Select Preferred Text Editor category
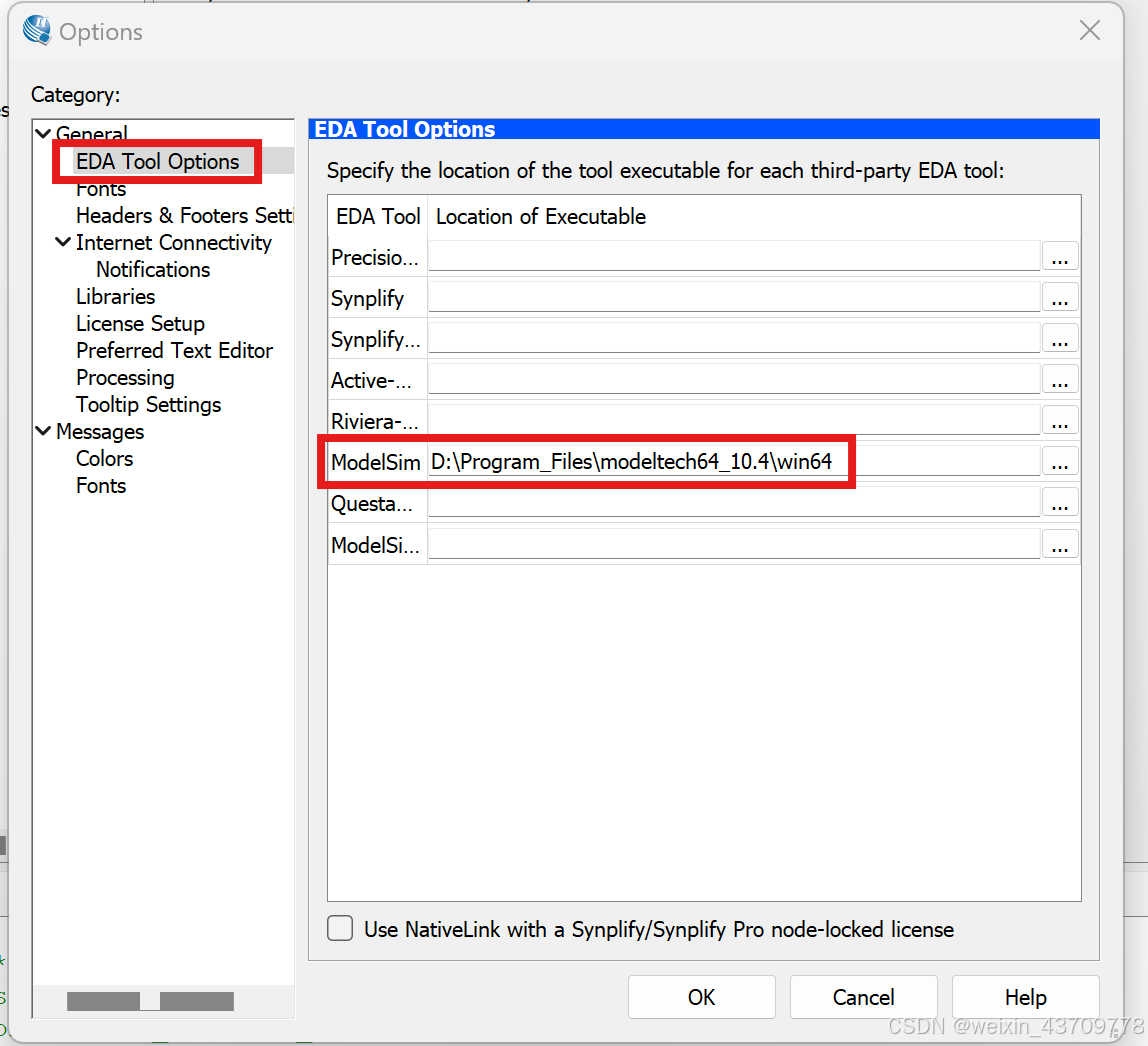The image size is (1148, 1046). click(x=174, y=351)
